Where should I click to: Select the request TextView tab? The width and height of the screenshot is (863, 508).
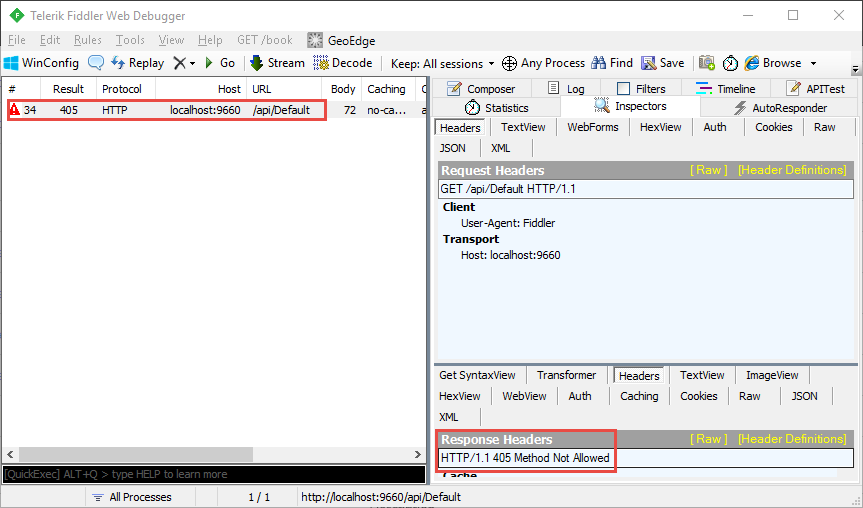click(523, 127)
